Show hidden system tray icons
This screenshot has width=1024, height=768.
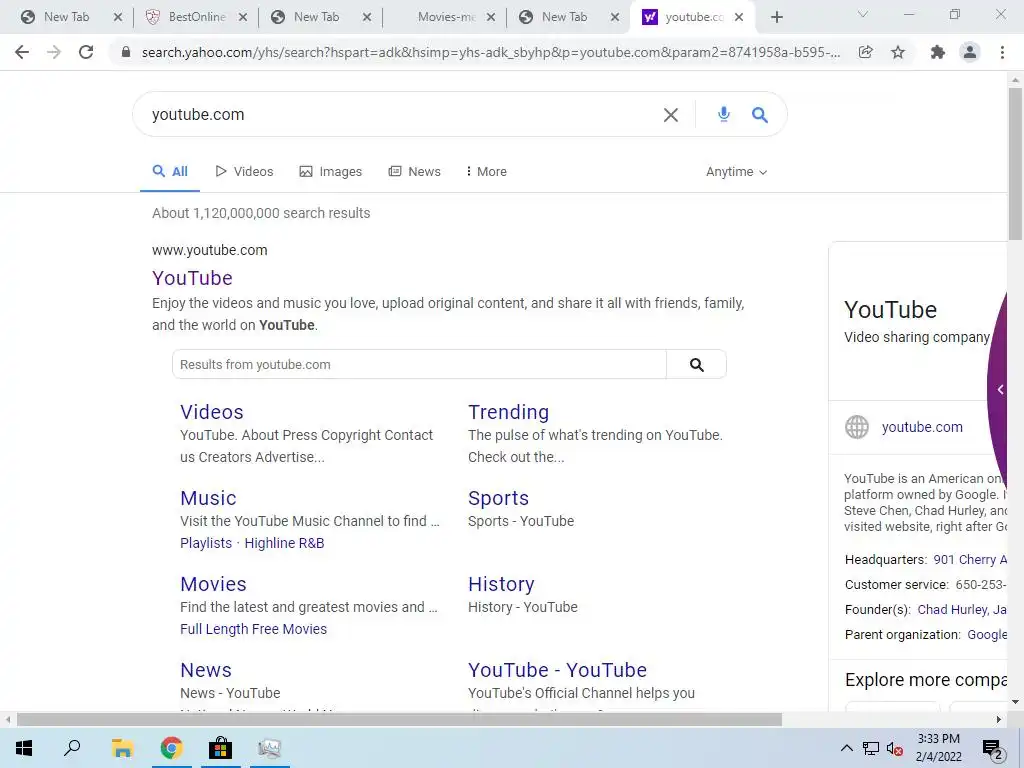846,748
